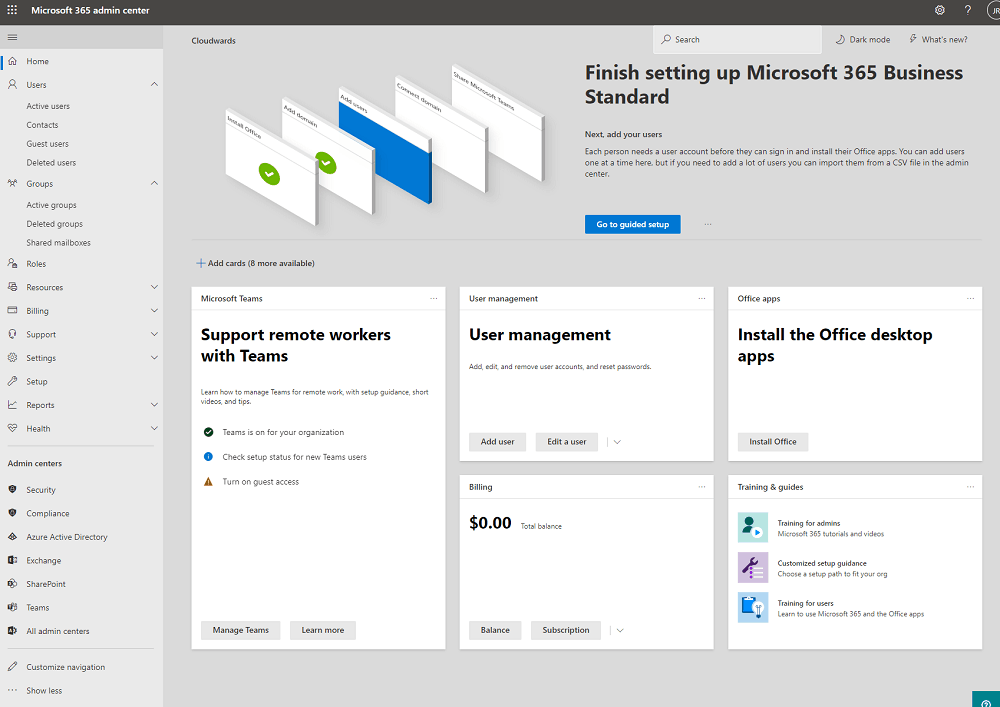Viewport: 1000px width, 707px height.
Task: Open Microsoft Teams card more options
Action: click(434, 299)
